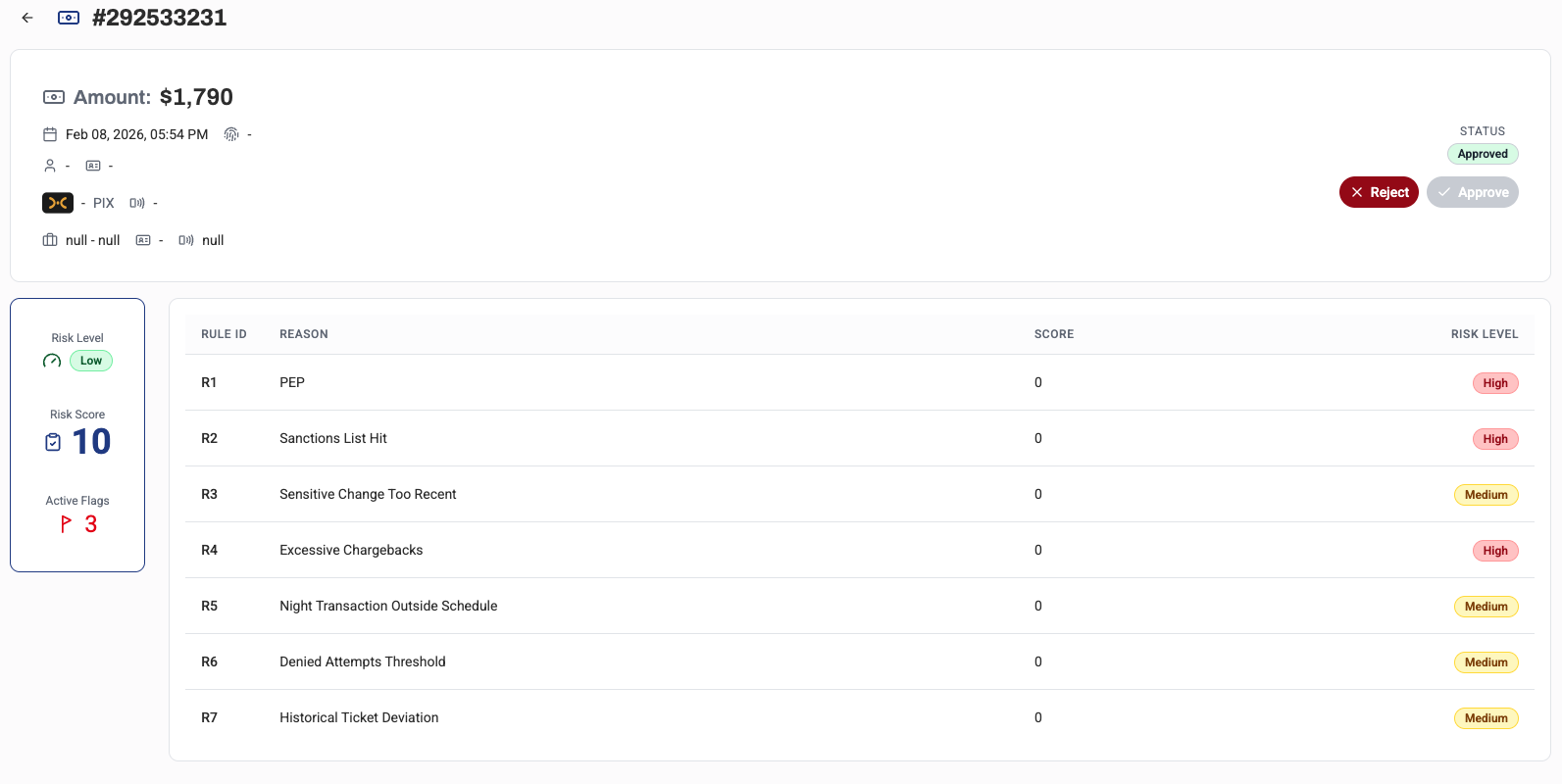Select the Excessive Chargebacks rule
Image resolution: width=1562 pixels, height=784 pixels.
(x=351, y=550)
